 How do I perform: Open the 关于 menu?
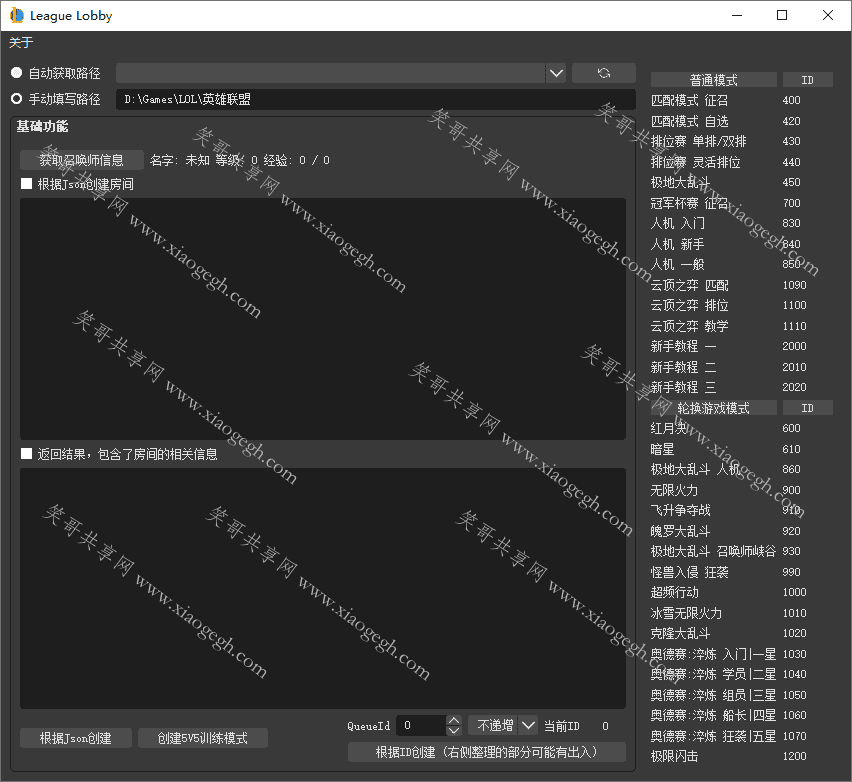[x=21, y=42]
